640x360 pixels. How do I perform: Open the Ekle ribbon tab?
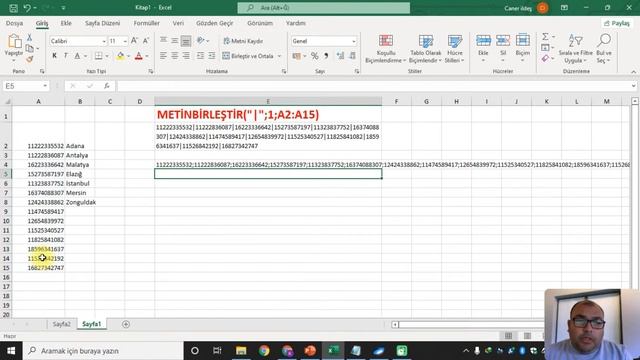coord(66,23)
